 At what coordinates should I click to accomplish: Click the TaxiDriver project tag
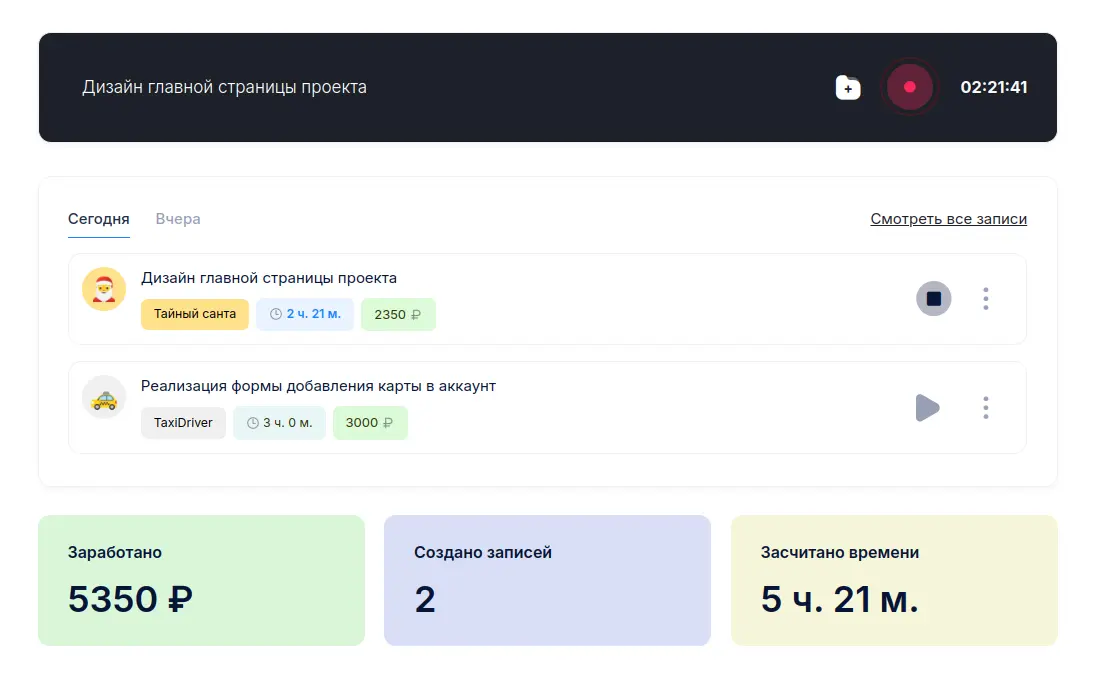click(183, 423)
